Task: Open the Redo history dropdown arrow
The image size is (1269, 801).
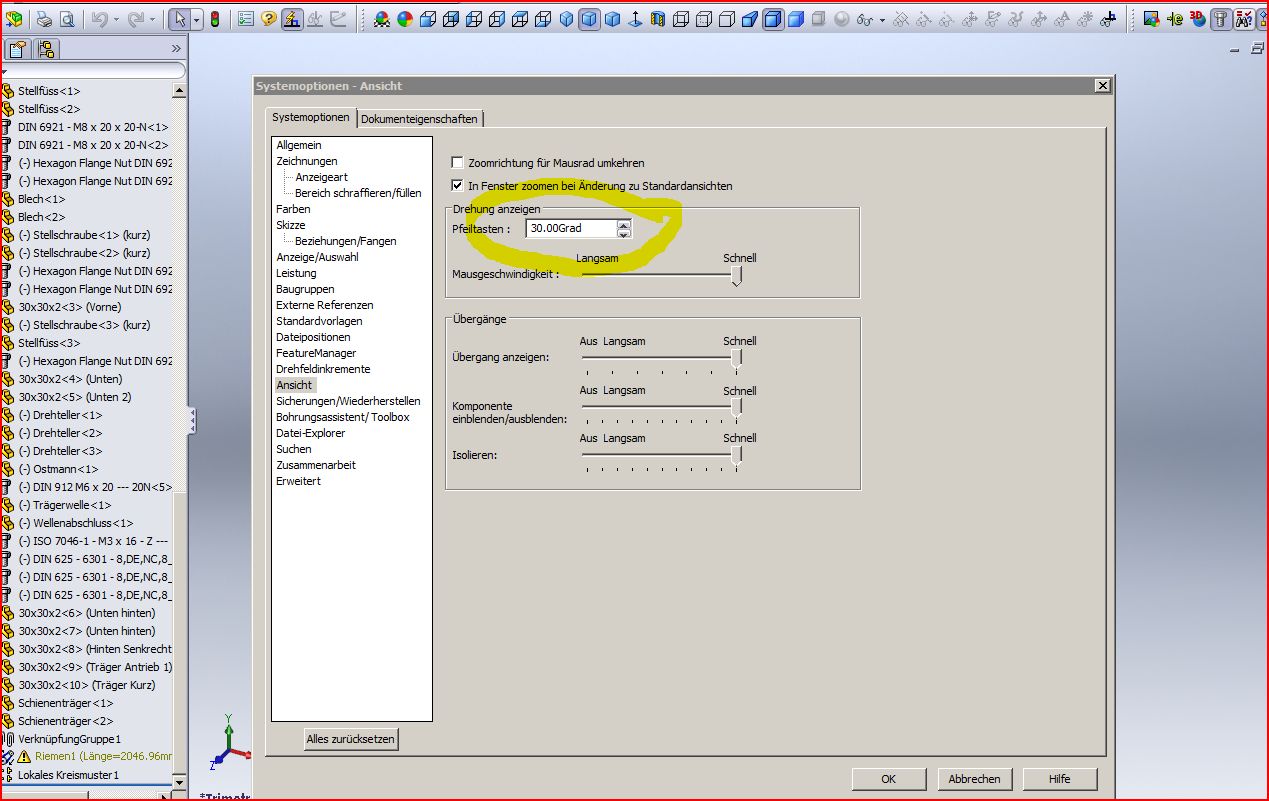Action: [153, 19]
